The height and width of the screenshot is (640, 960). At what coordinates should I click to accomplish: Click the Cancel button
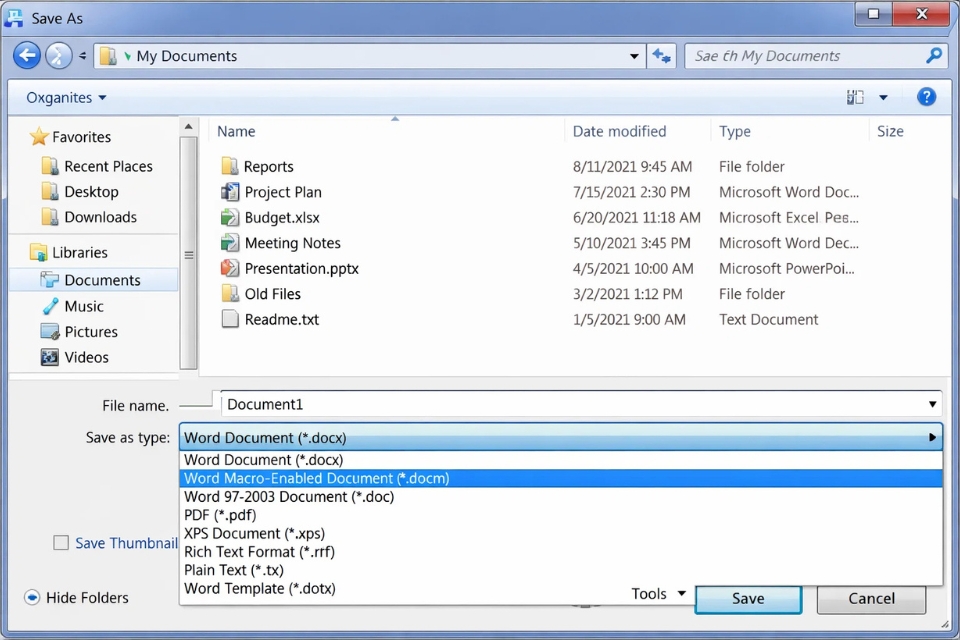(871, 597)
